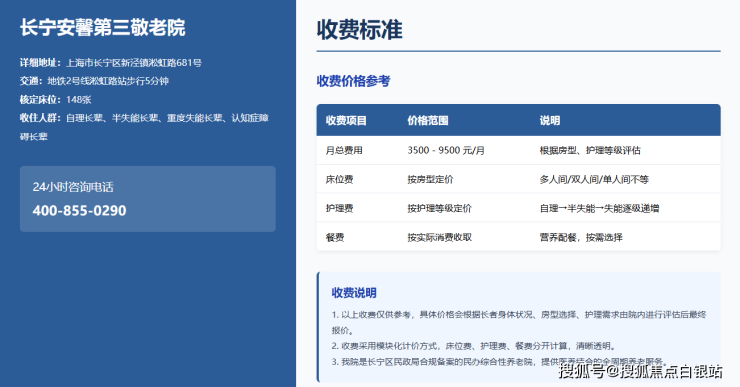
Task: Click the cell 营养配餐，按需选择
Action: point(581,237)
